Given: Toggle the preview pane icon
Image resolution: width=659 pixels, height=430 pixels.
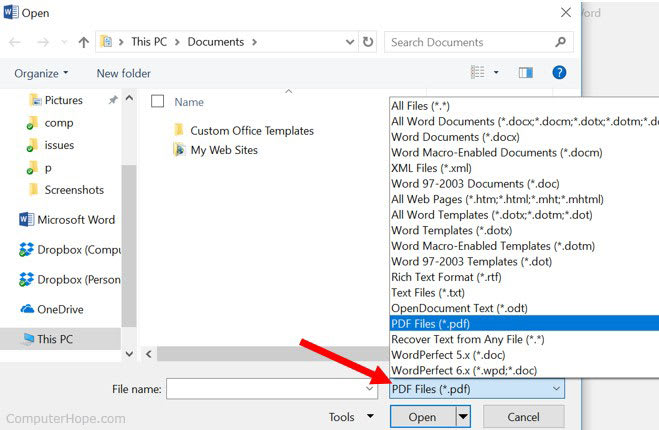Looking at the screenshot, I should (x=526, y=73).
